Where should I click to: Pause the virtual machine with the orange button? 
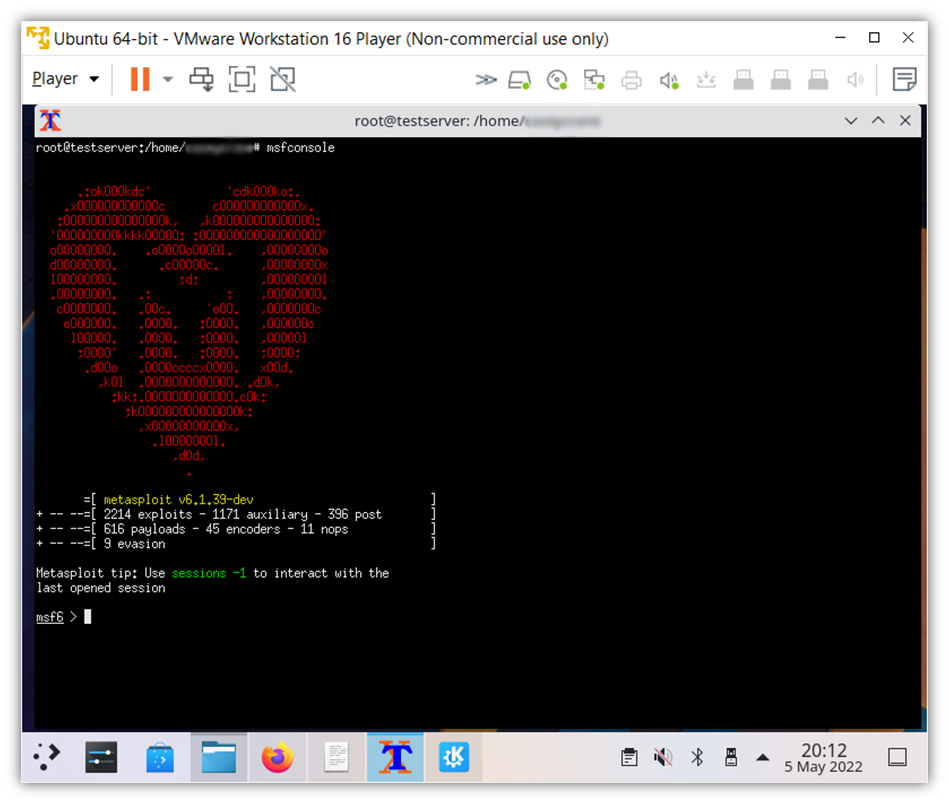[140, 79]
